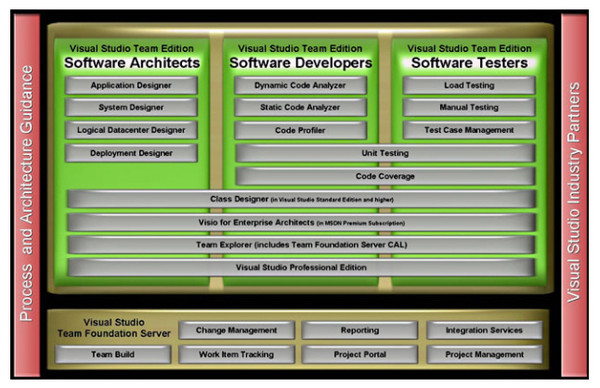Screen dimensions: 600x388
Task: Select the Deployment Designer box
Action: click(131, 153)
